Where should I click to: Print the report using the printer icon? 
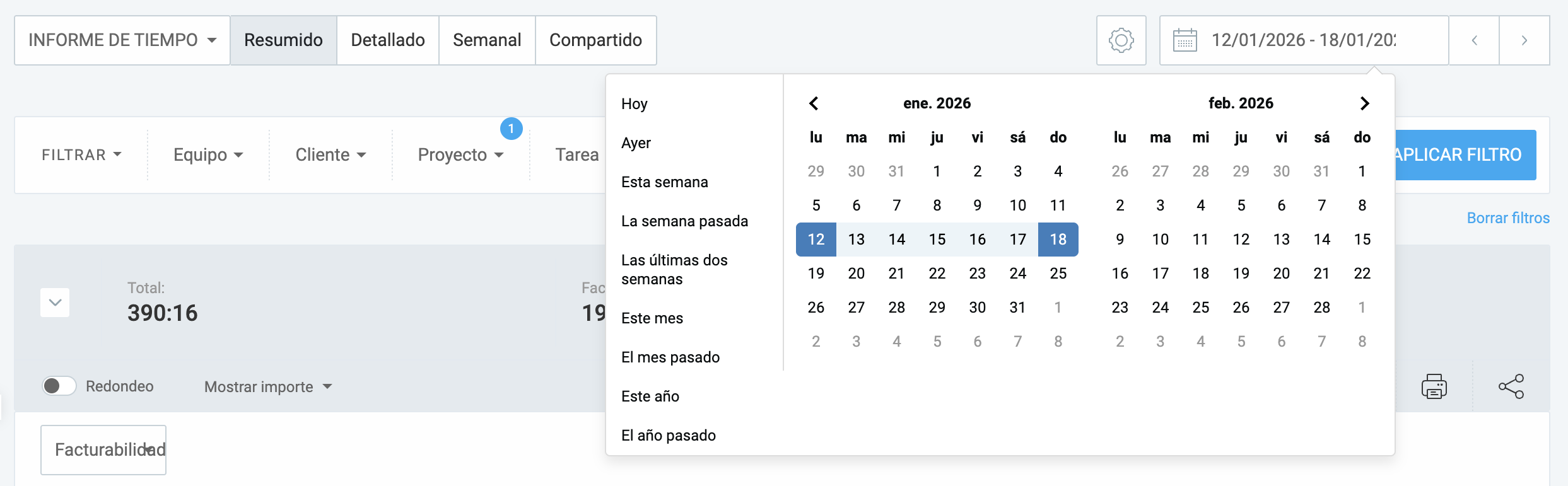[x=1434, y=386]
